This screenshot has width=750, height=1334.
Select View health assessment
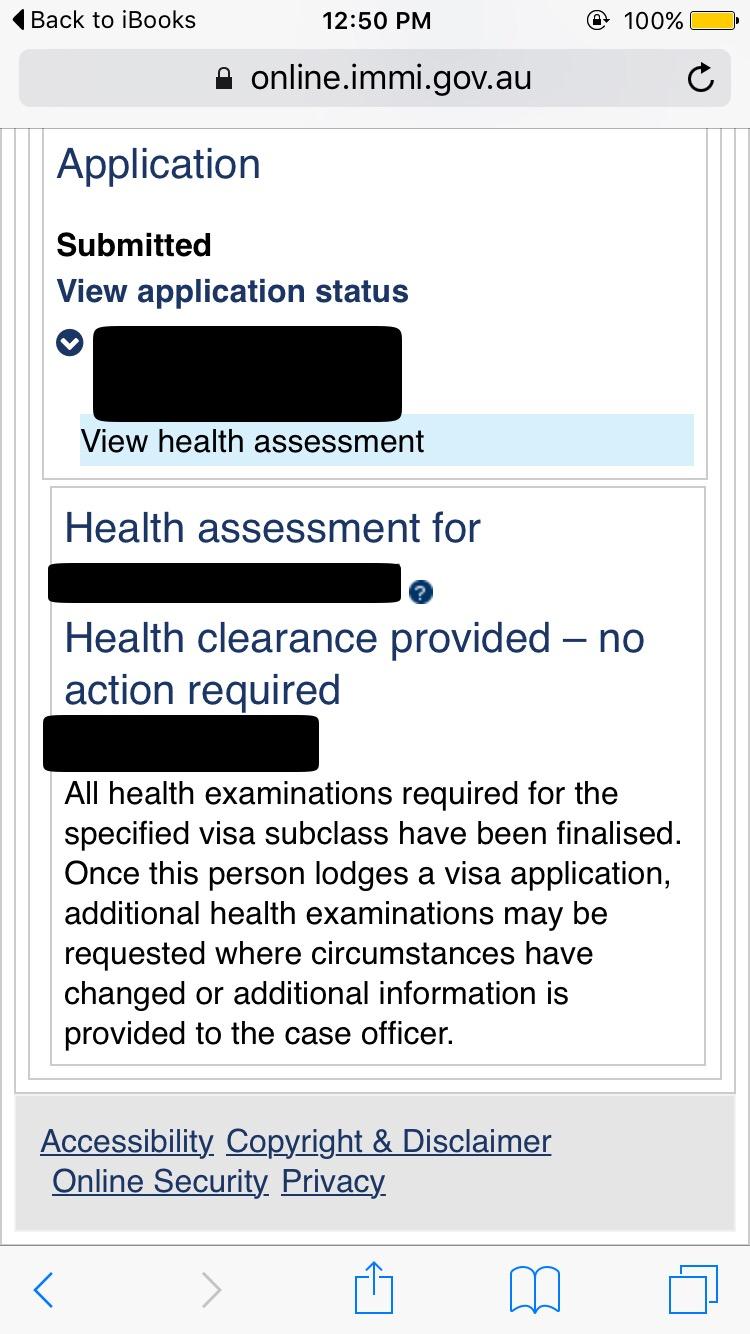point(252,441)
